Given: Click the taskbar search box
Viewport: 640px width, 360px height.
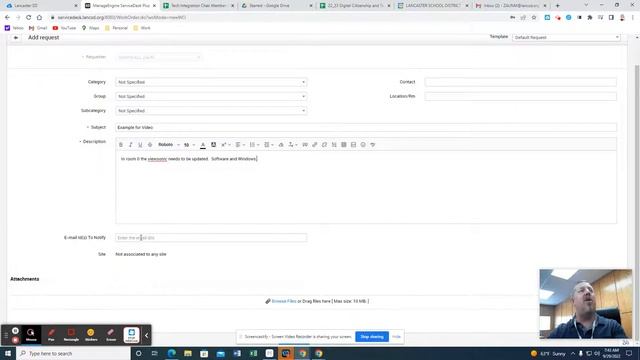Looking at the screenshot, I should point(73,353).
